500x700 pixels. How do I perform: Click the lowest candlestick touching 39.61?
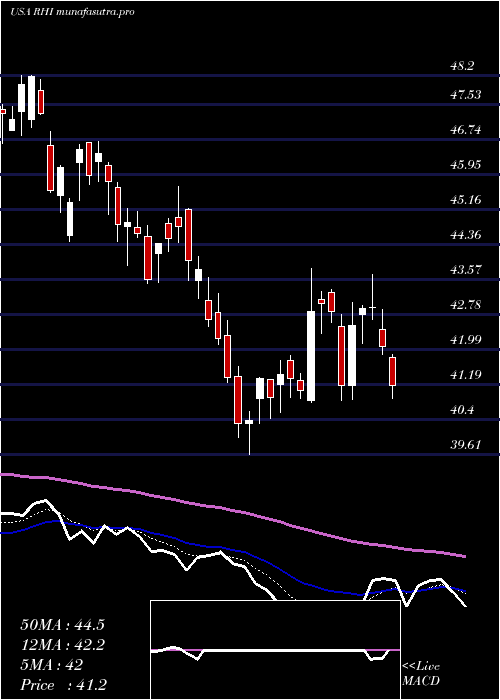[x=249, y=422]
